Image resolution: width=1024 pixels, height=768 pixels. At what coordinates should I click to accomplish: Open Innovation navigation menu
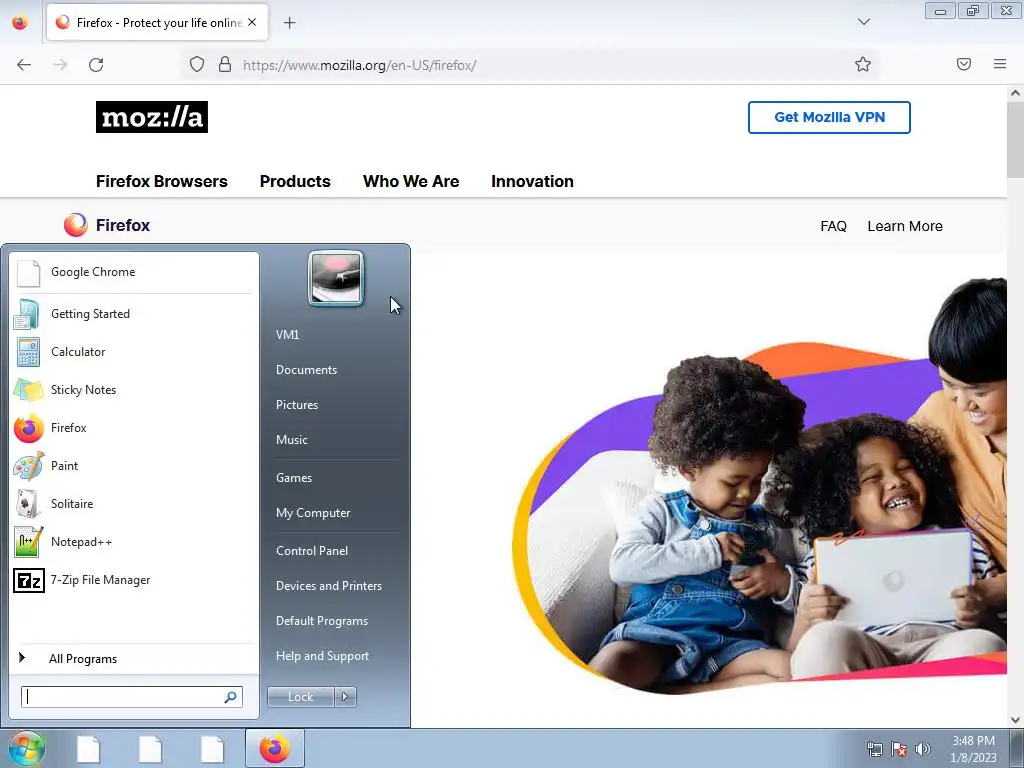click(532, 182)
